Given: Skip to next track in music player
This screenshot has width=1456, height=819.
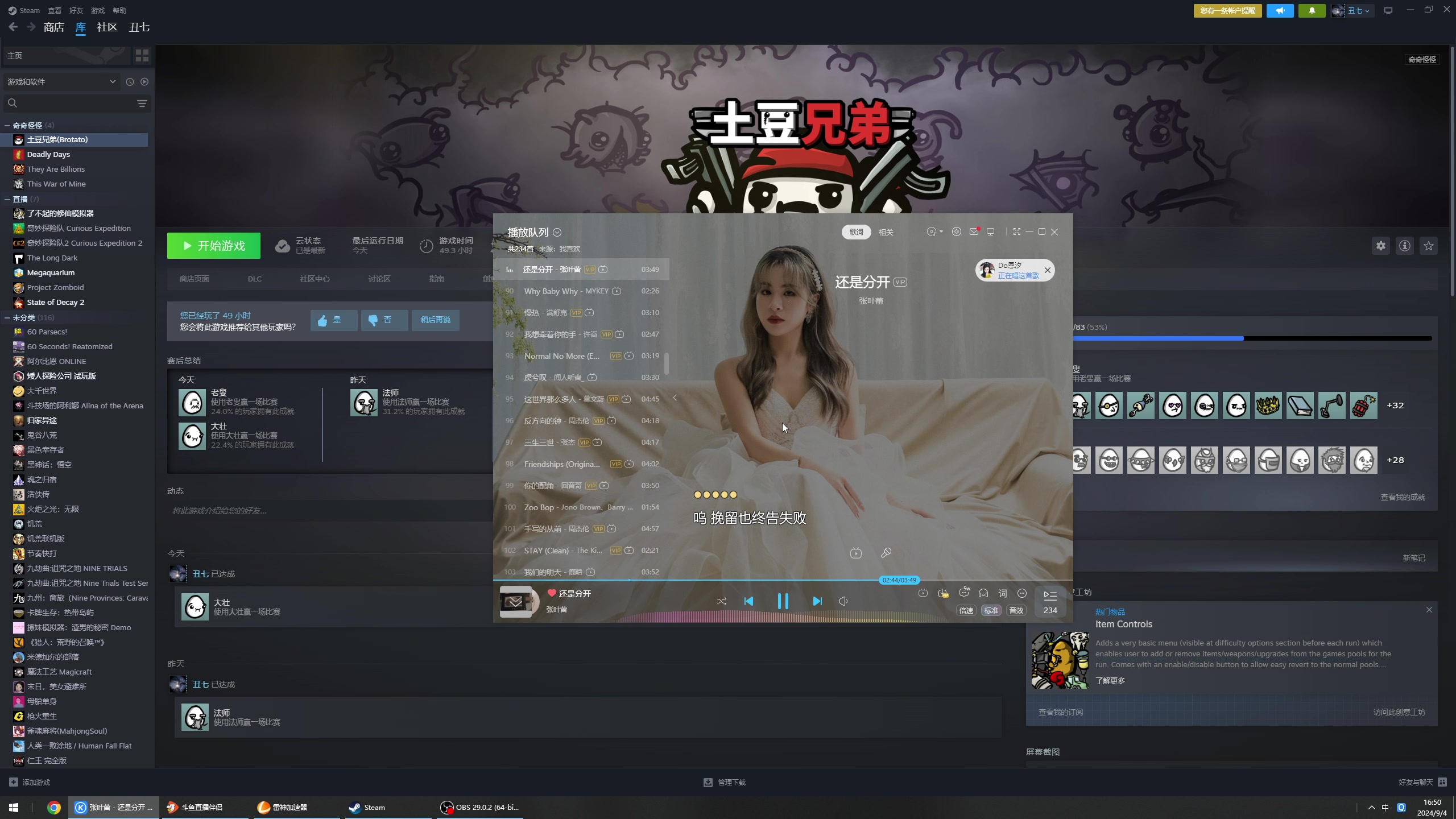Looking at the screenshot, I should pos(817,601).
